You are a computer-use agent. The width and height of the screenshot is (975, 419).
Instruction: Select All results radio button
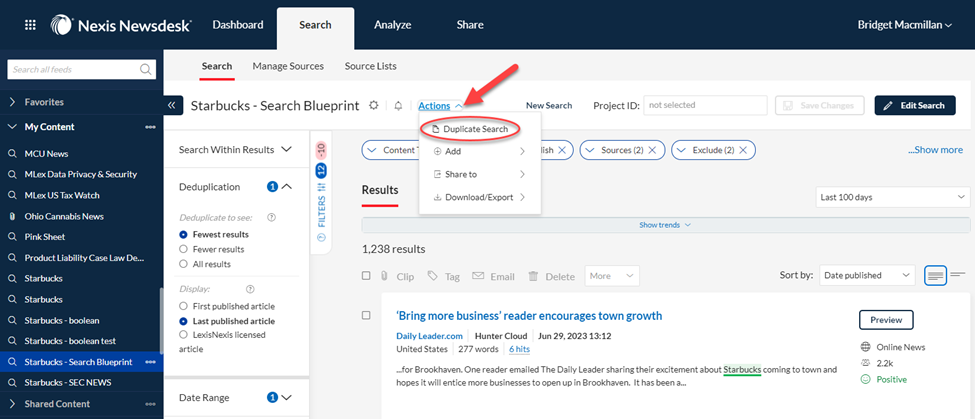(x=183, y=264)
